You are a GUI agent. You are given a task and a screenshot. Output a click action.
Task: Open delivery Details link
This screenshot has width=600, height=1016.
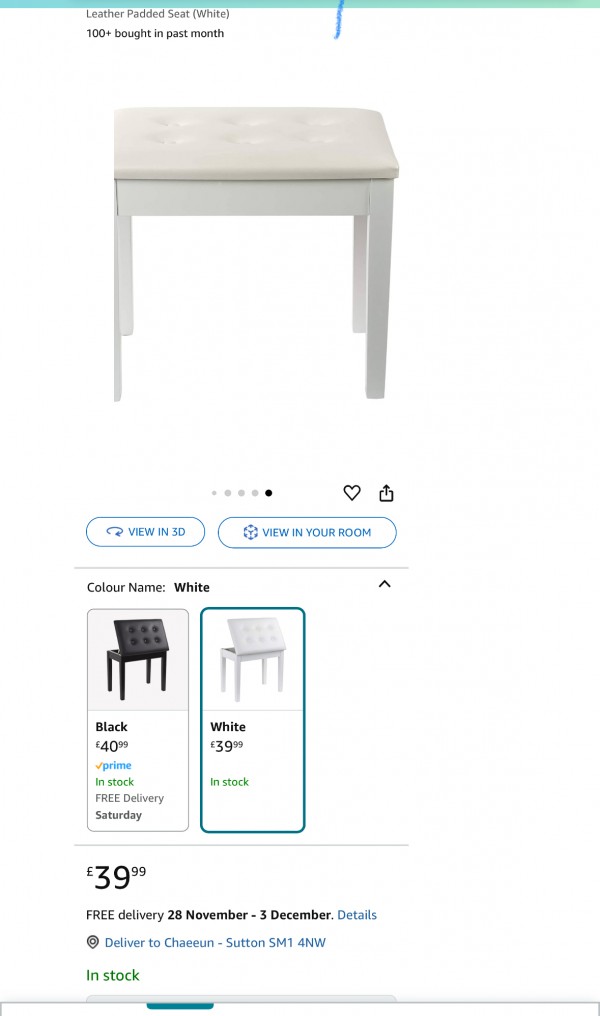click(357, 915)
